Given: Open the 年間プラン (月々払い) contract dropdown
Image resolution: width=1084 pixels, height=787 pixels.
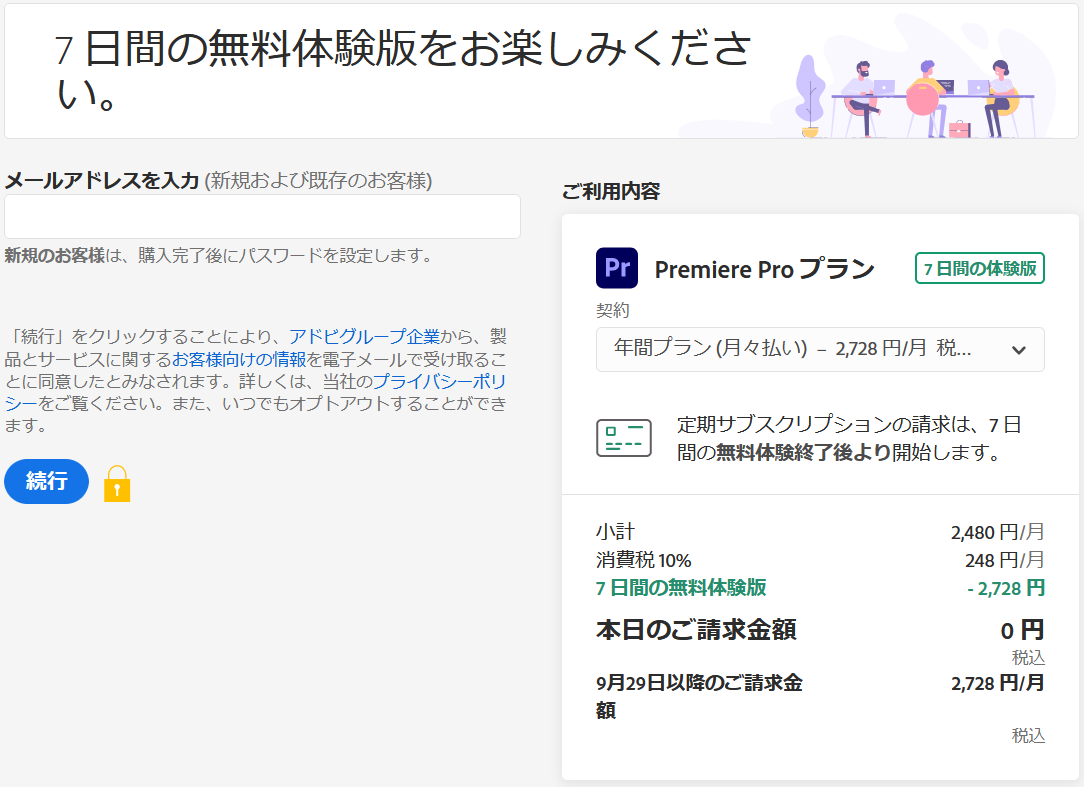Looking at the screenshot, I should [820, 349].
